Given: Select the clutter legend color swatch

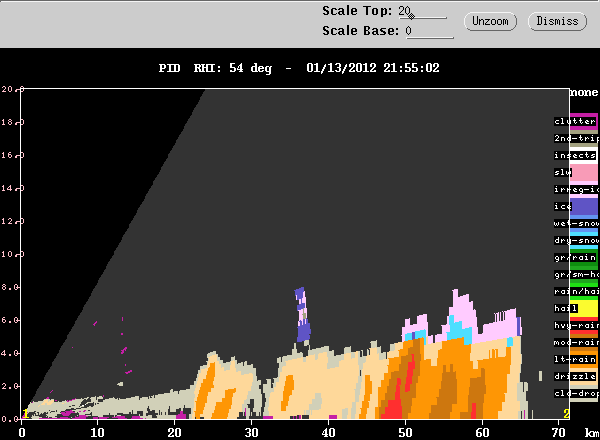Looking at the screenshot, I should pyautogui.click(x=584, y=122).
